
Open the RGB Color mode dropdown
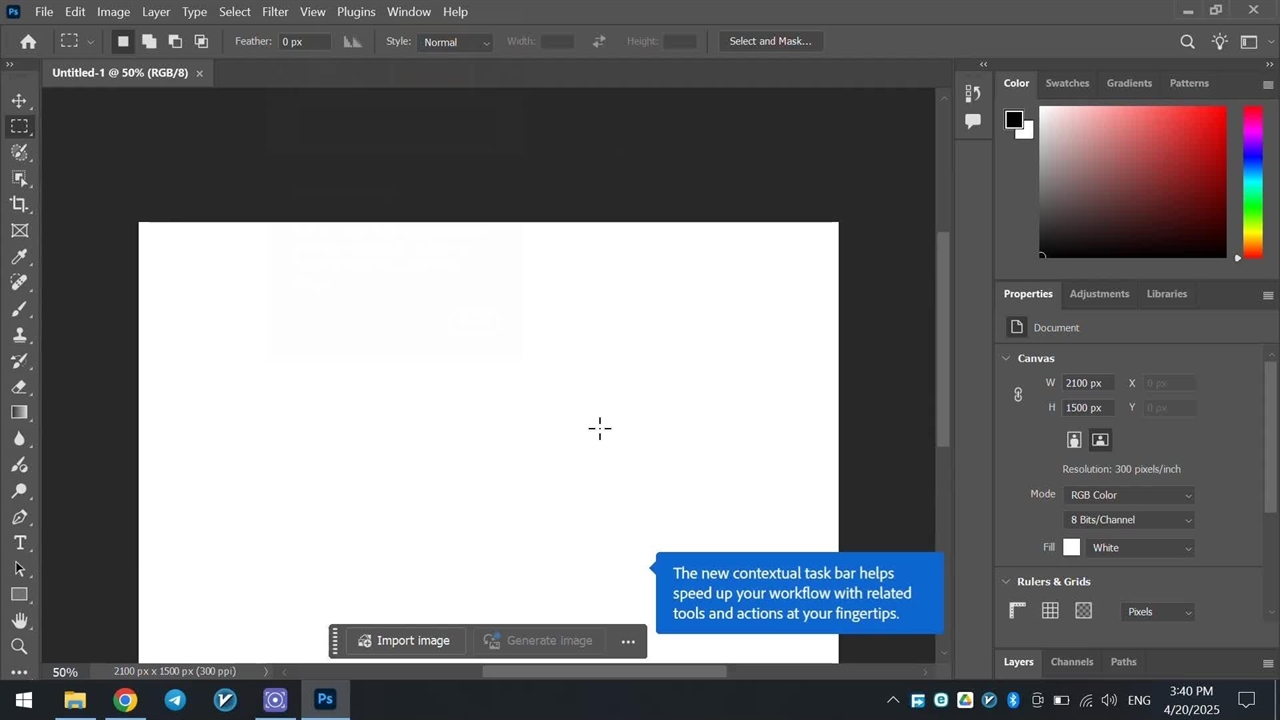[x=1130, y=495]
